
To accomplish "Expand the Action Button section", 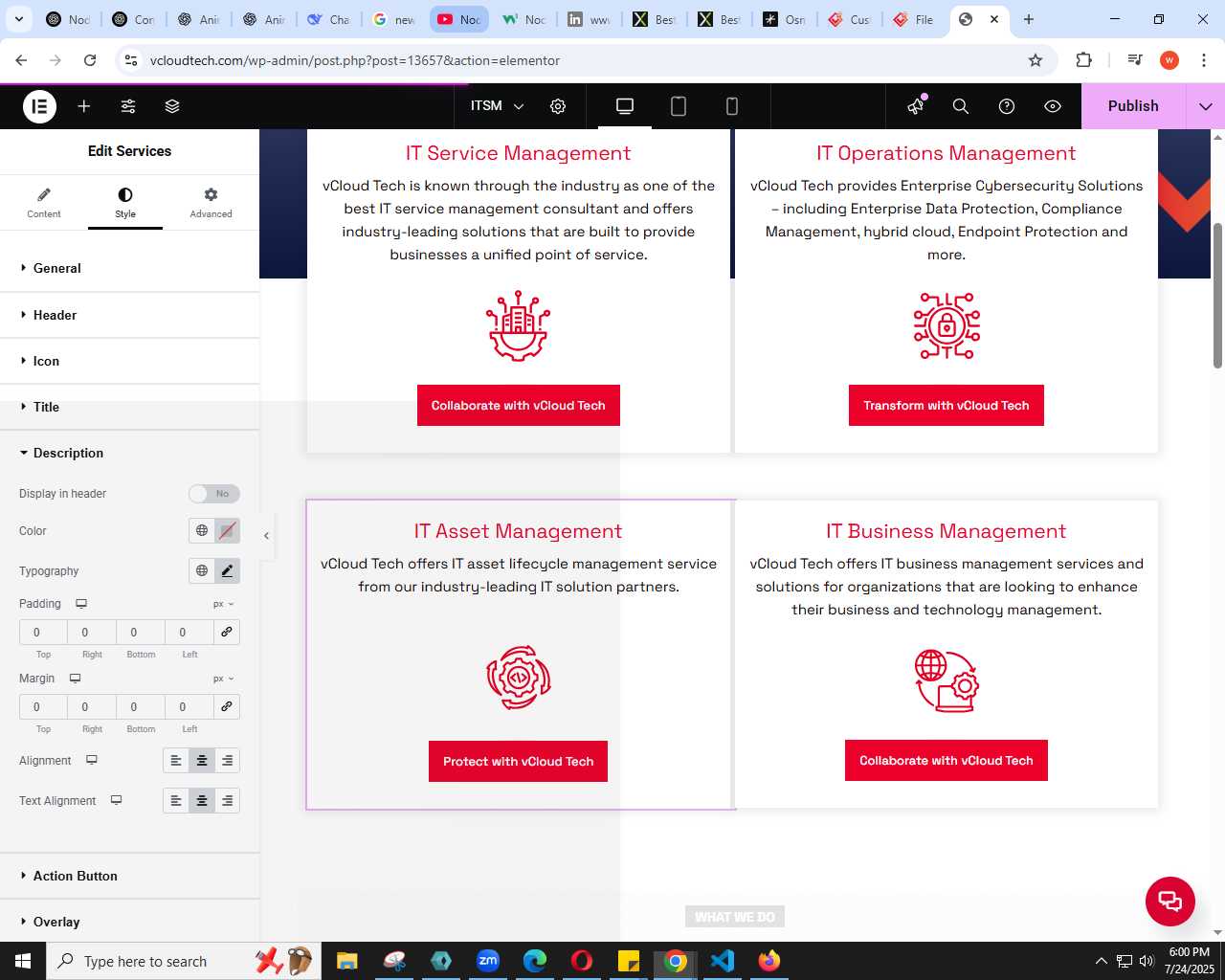I will pyautogui.click(x=129, y=876).
